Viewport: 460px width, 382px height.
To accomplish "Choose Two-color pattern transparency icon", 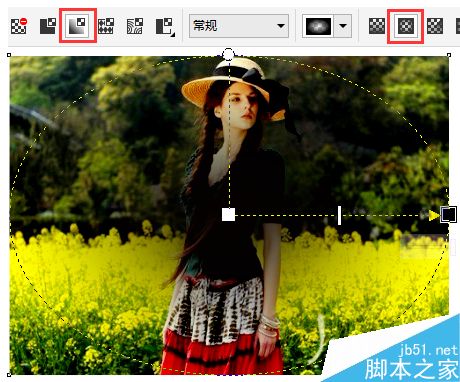I will click(165, 27).
